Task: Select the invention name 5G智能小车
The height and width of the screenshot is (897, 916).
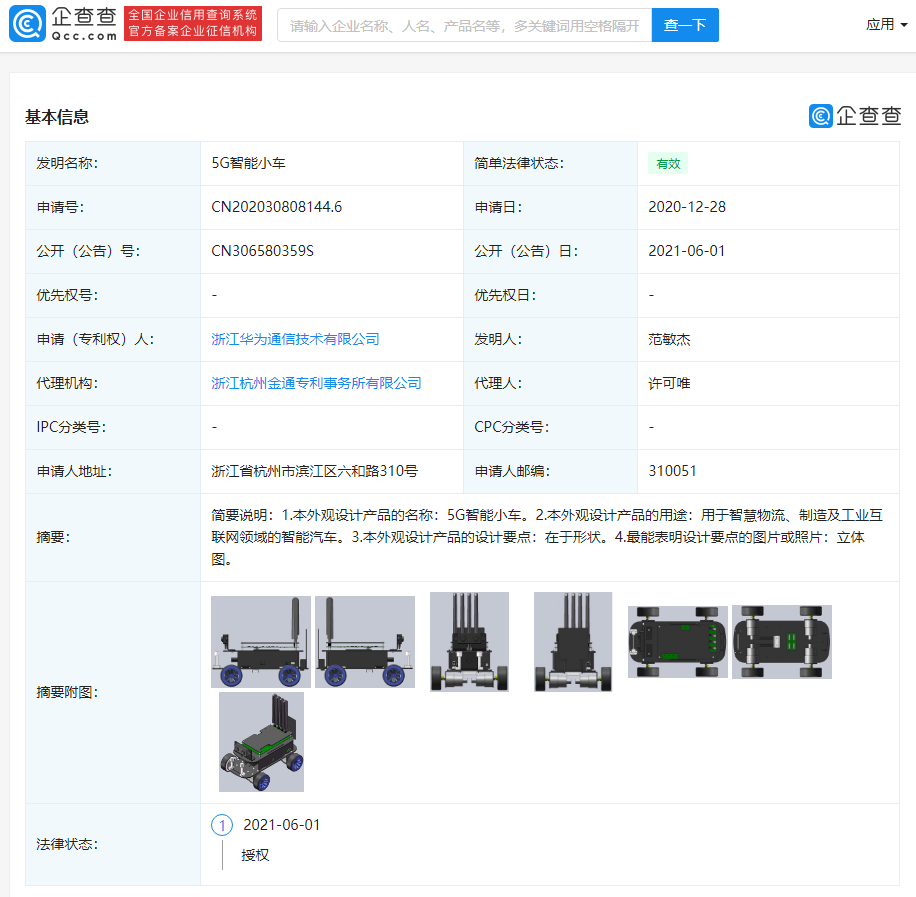Action: tap(248, 163)
